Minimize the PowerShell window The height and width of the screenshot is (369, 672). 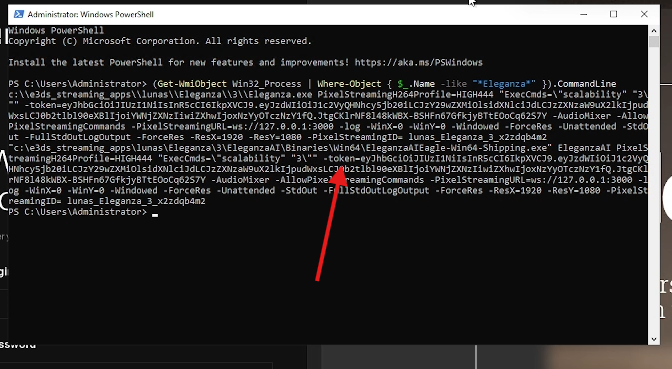click(583, 14)
